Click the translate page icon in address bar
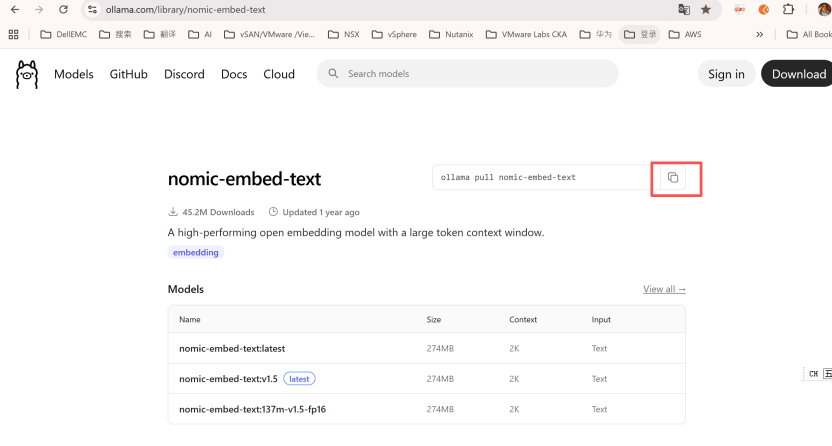Viewport: 832px width, 446px height. [x=684, y=9]
